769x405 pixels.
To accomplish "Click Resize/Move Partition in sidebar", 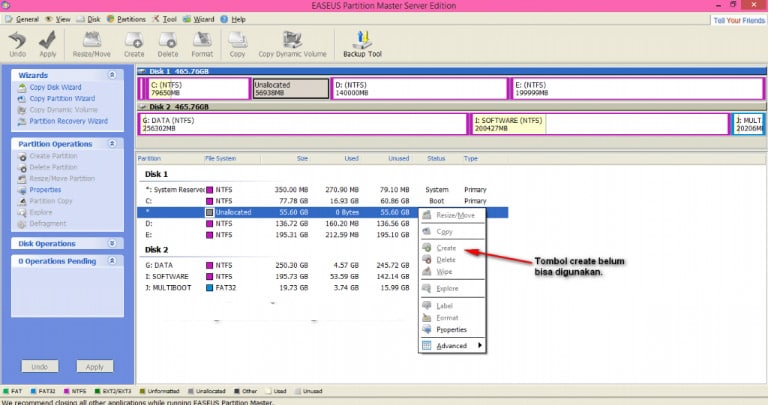I will click(x=56, y=178).
